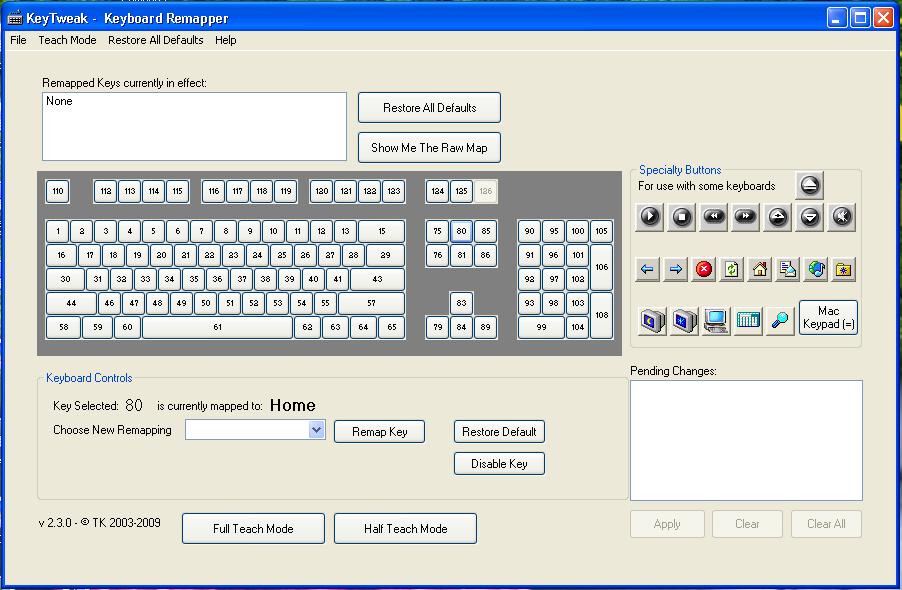902x590 pixels.
Task: Select the browser Back arrow button
Action: [647, 269]
